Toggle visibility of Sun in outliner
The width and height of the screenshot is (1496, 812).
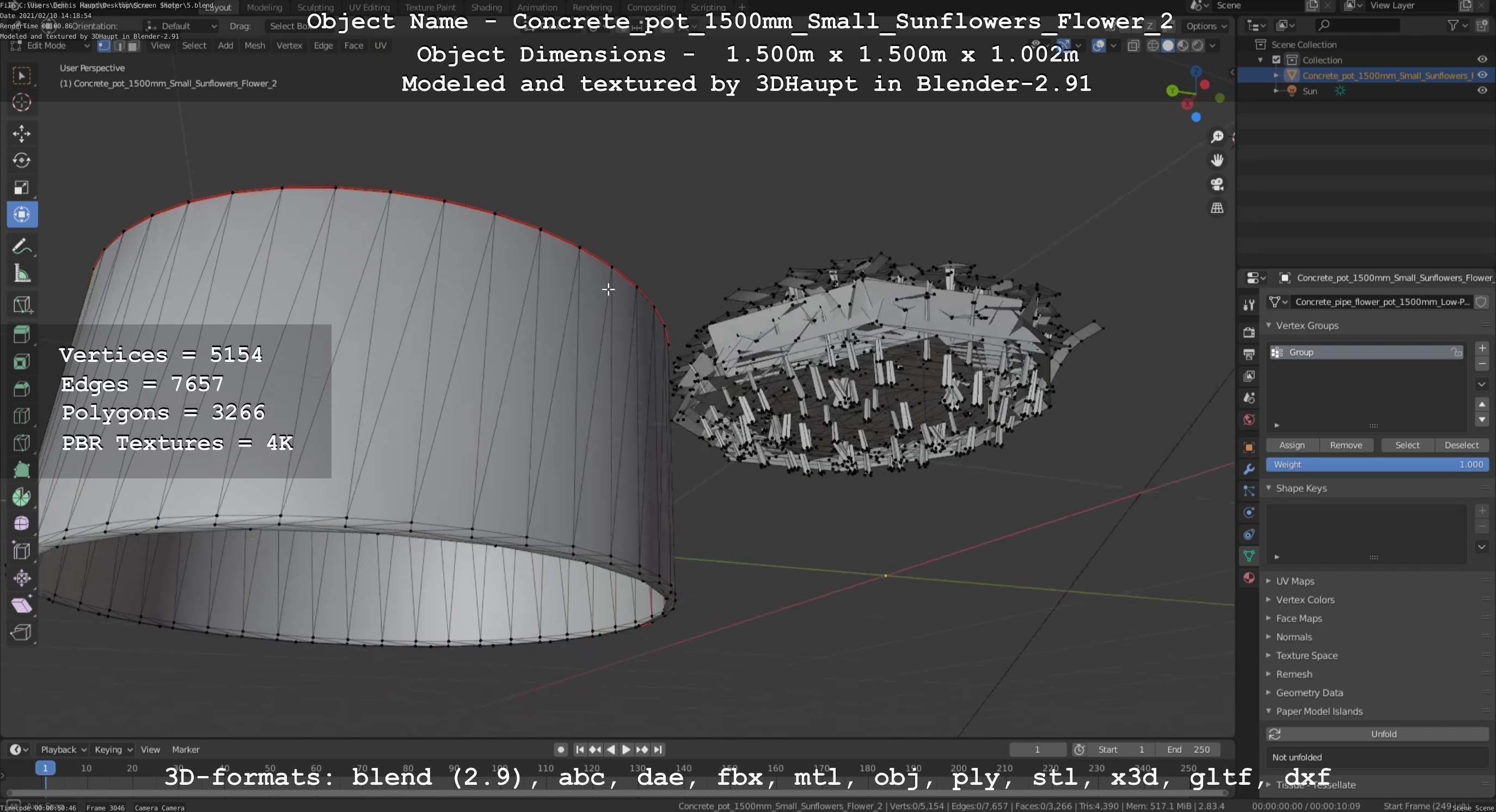(1482, 90)
